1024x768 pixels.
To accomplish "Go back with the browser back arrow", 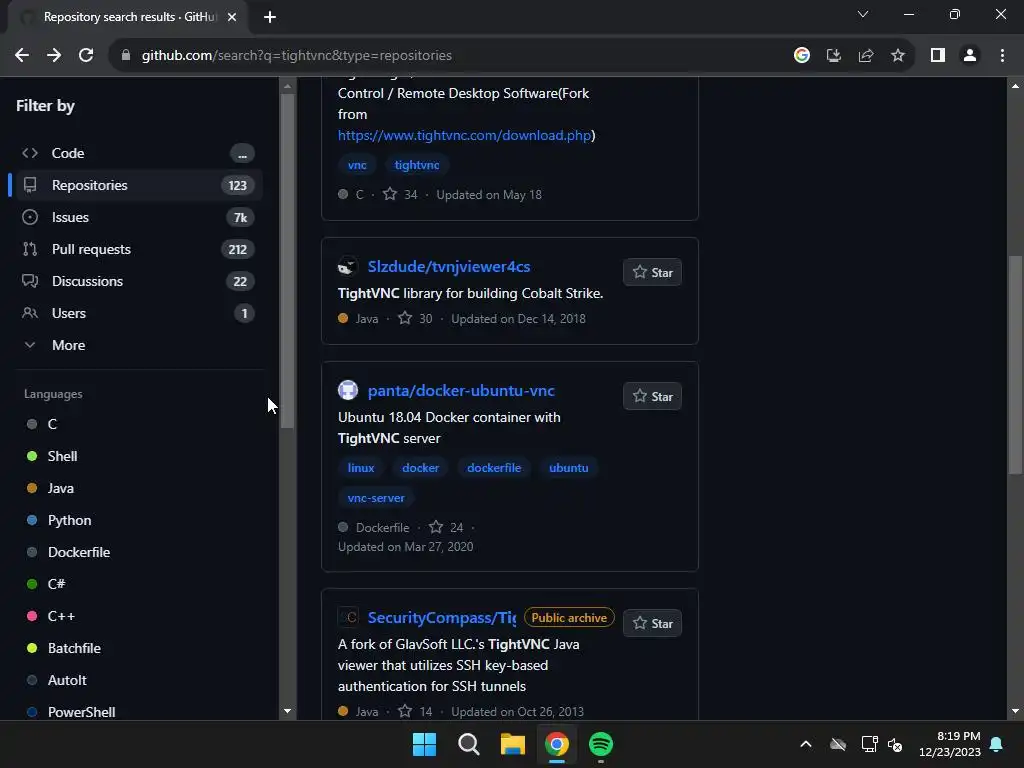I will (x=22, y=56).
